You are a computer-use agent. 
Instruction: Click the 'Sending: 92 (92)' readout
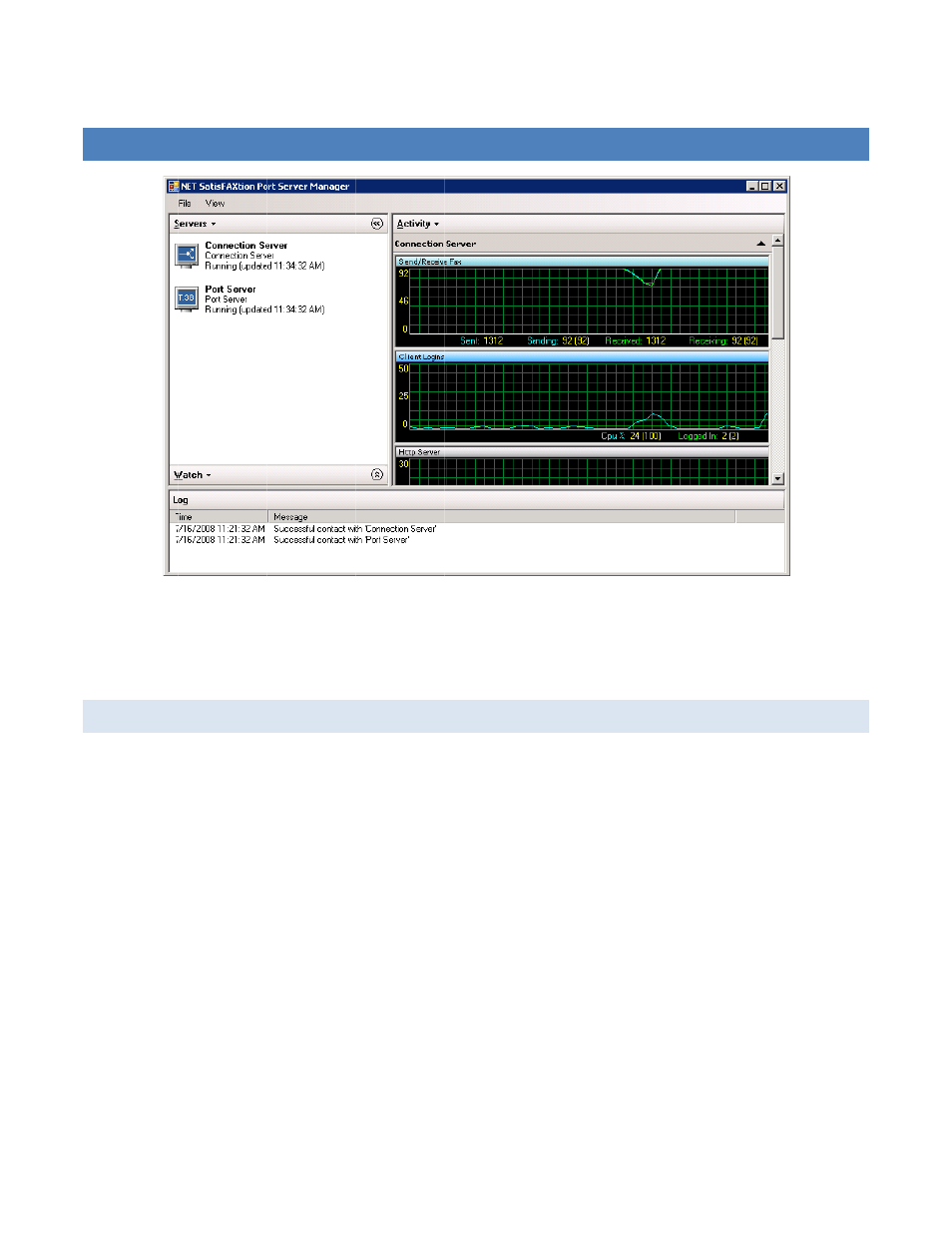559,341
